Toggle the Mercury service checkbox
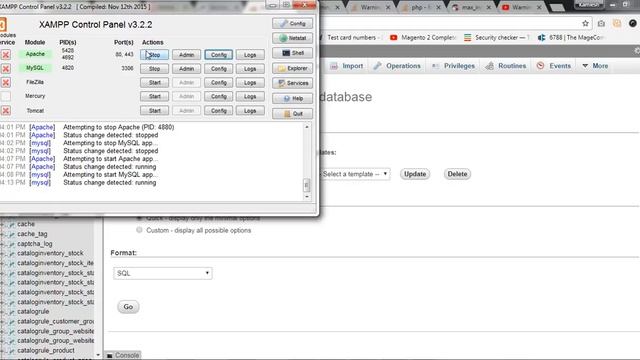Image resolution: width=640 pixels, height=360 pixels. click(6, 96)
